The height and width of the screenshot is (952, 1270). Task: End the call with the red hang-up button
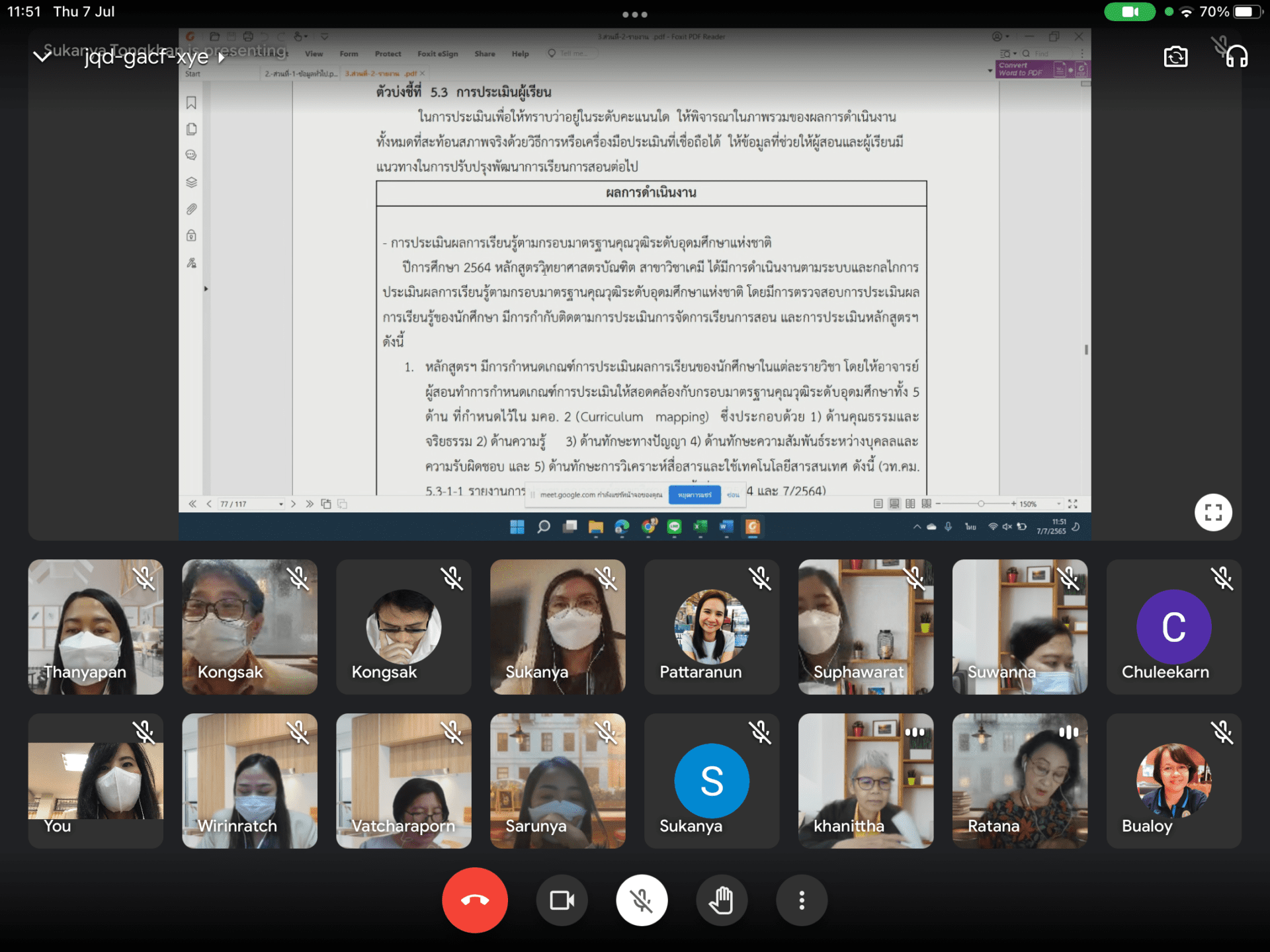pos(475,900)
